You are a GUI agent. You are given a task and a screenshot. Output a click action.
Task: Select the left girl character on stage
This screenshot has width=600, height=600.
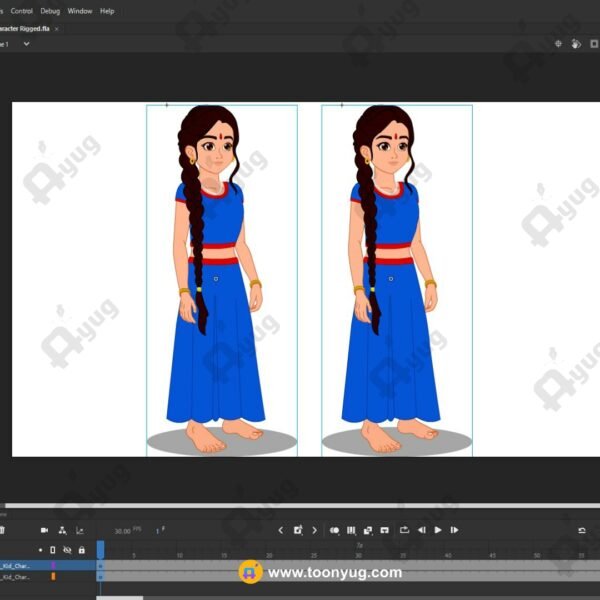pyautogui.click(x=222, y=280)
